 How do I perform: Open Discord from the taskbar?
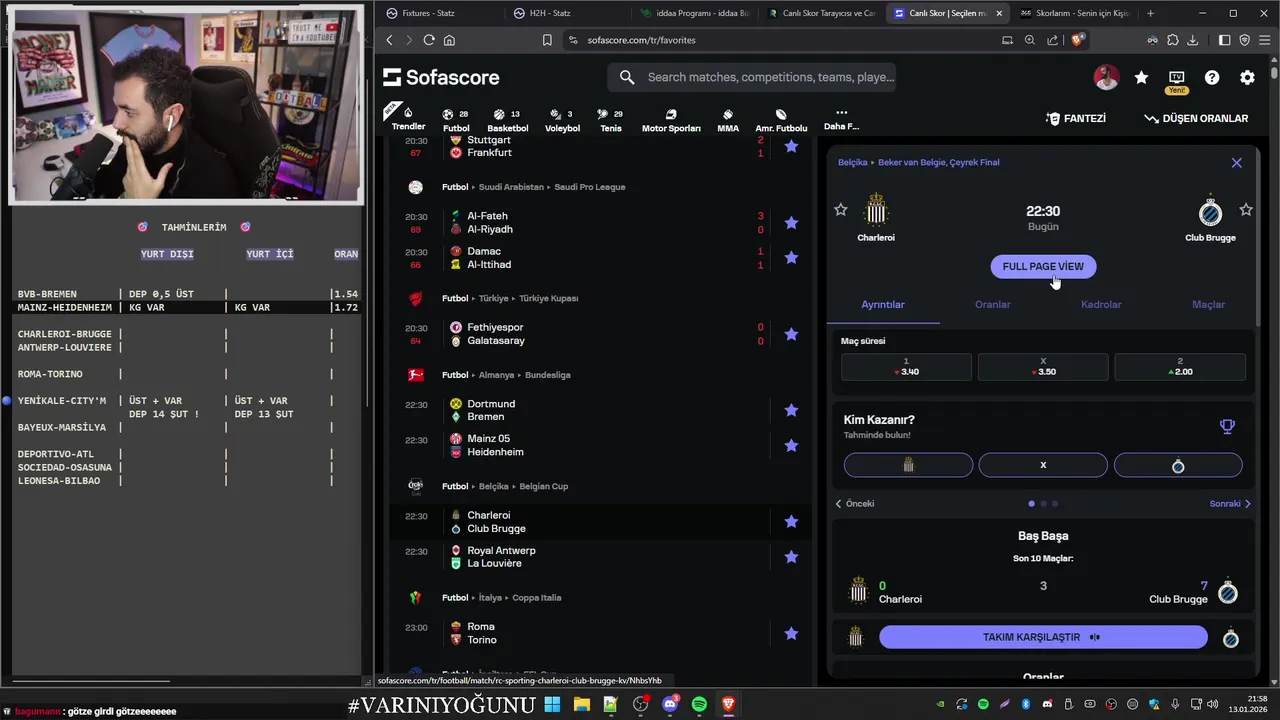pos(670,704)
